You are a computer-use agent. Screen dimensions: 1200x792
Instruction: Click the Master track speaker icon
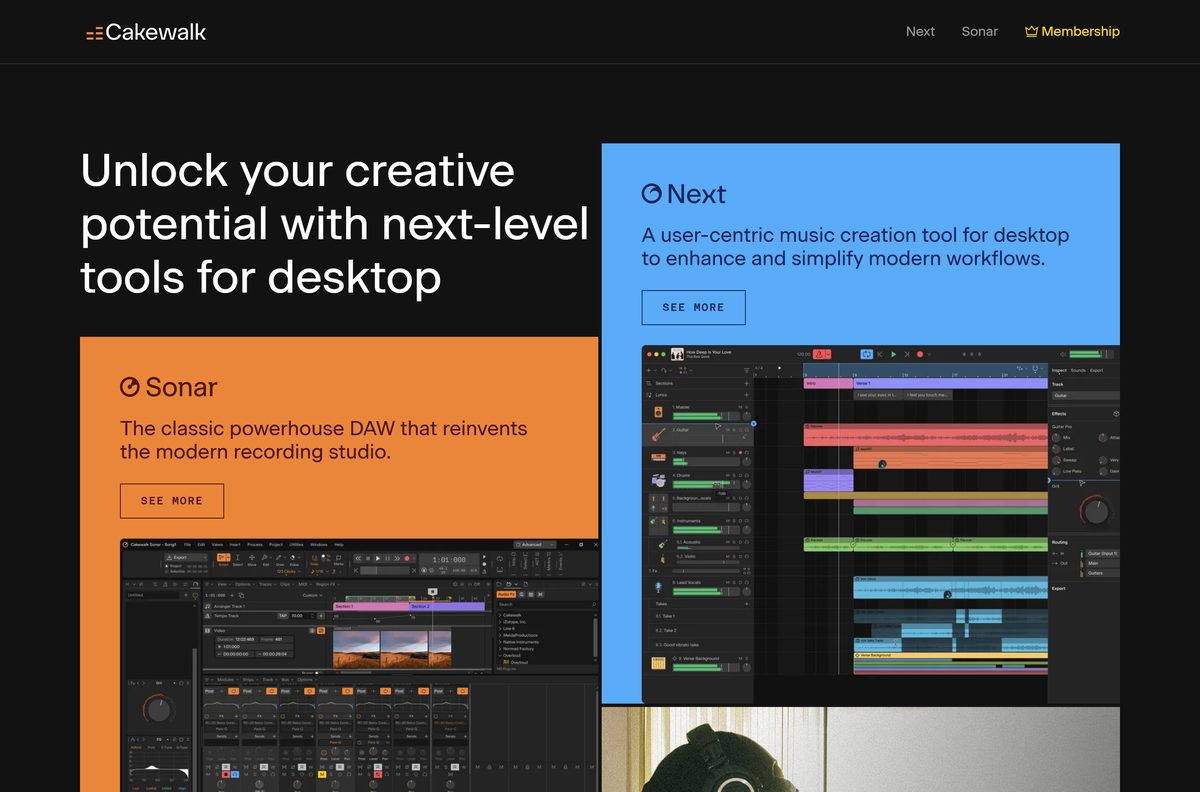tap(658, 412)
